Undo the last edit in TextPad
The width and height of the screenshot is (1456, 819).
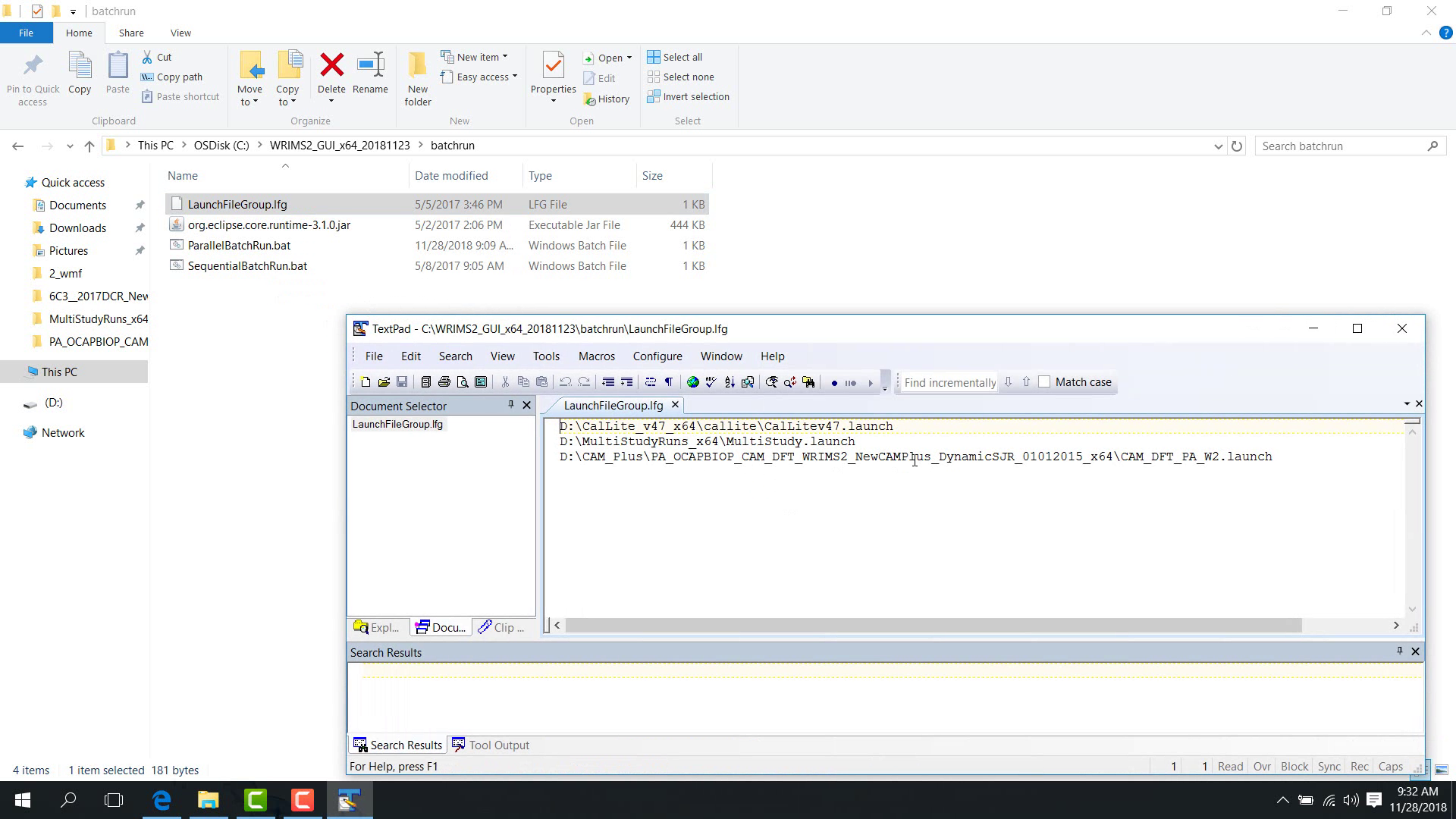565,382
